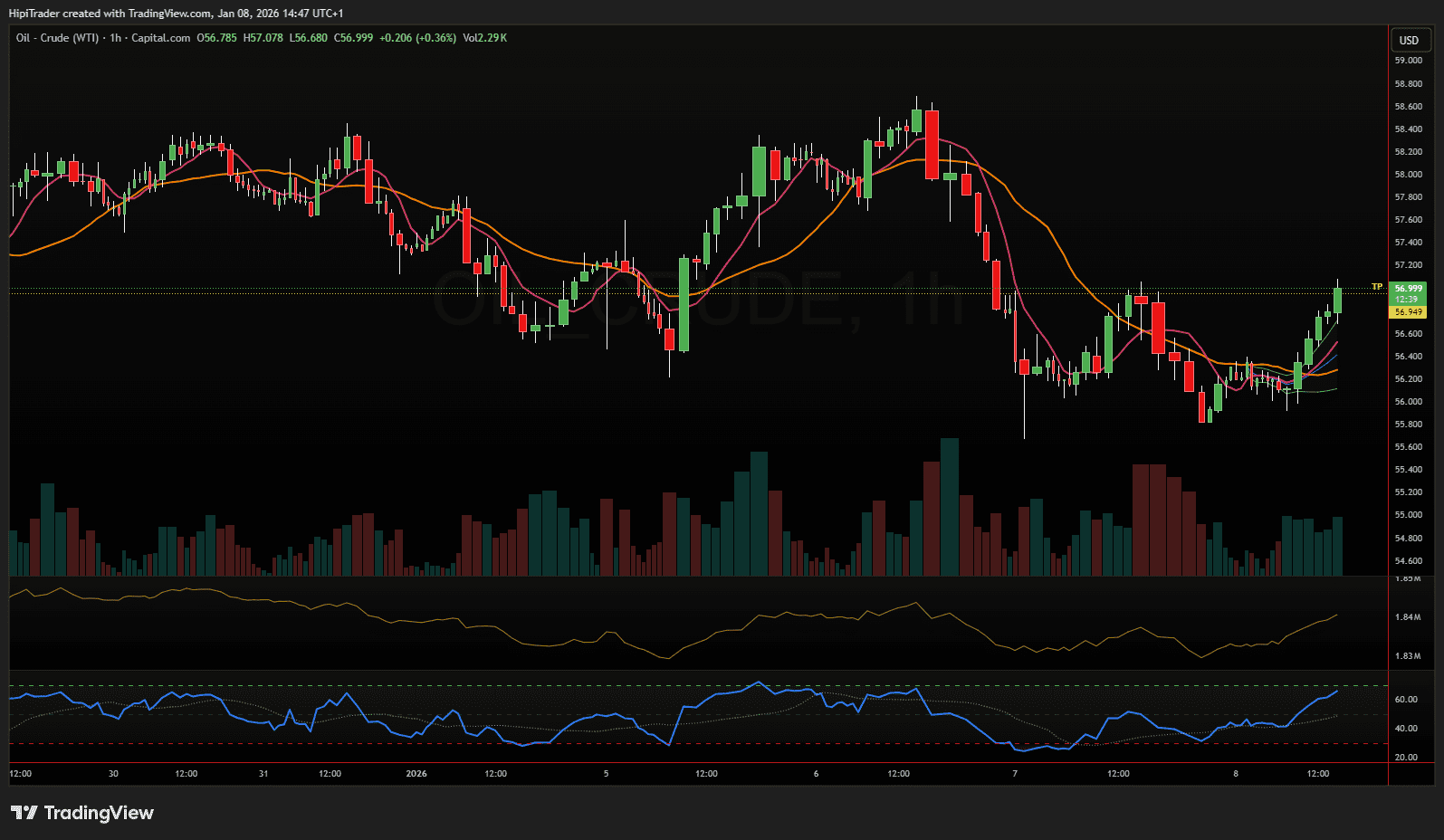This screenshot has width=1444, height=840.
Task: Click the TradingView logo icon
Action: pos(24,813)
